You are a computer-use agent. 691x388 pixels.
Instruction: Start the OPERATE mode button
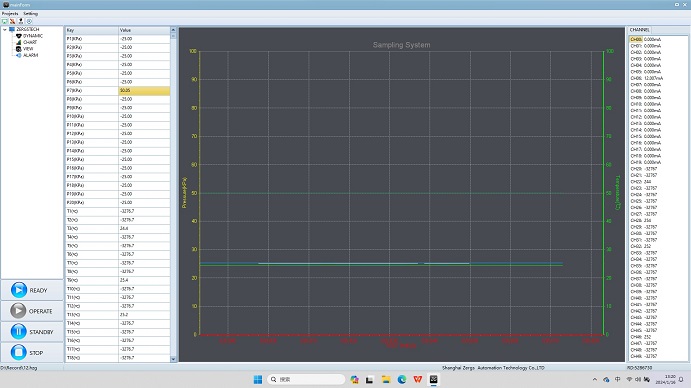coord(32,311)
